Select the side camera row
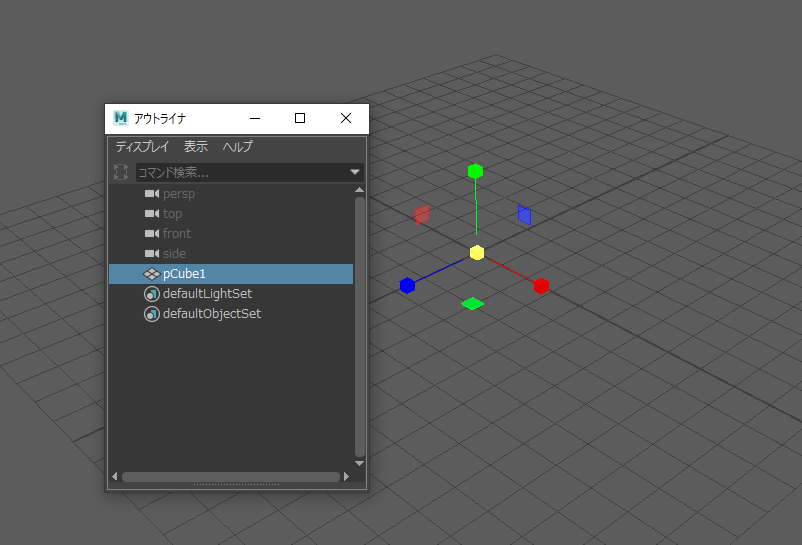802x545 pixels. tap(231, 254)
